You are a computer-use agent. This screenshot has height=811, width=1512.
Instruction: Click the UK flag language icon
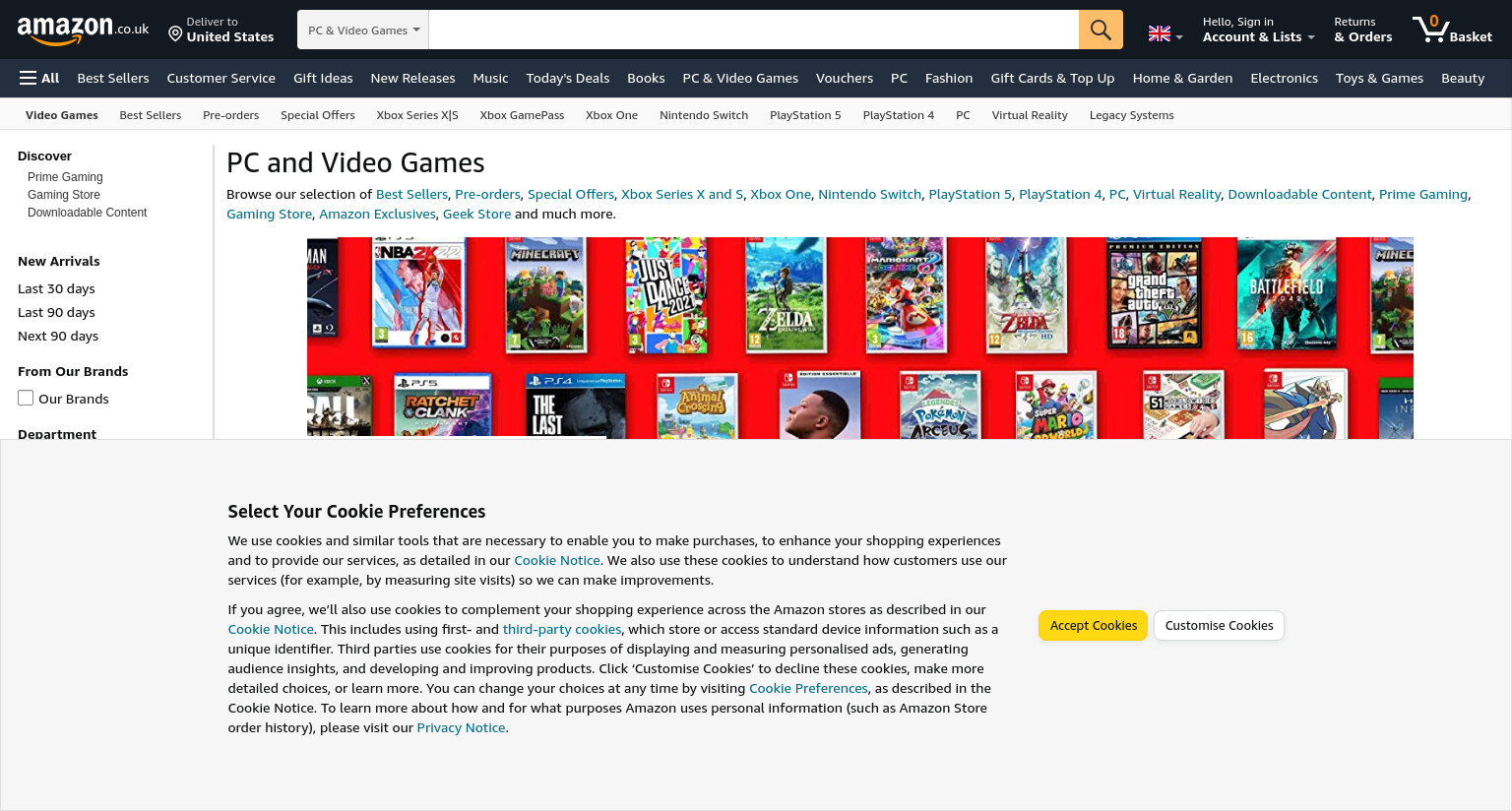(1165, 33)
